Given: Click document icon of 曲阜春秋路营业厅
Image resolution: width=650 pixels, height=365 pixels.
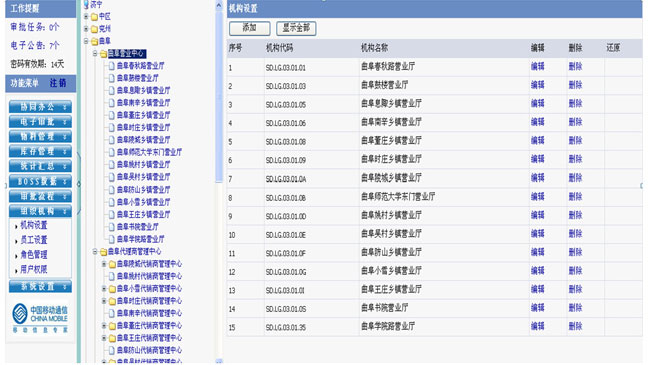Looking at the screenshot, I should 112,66.
